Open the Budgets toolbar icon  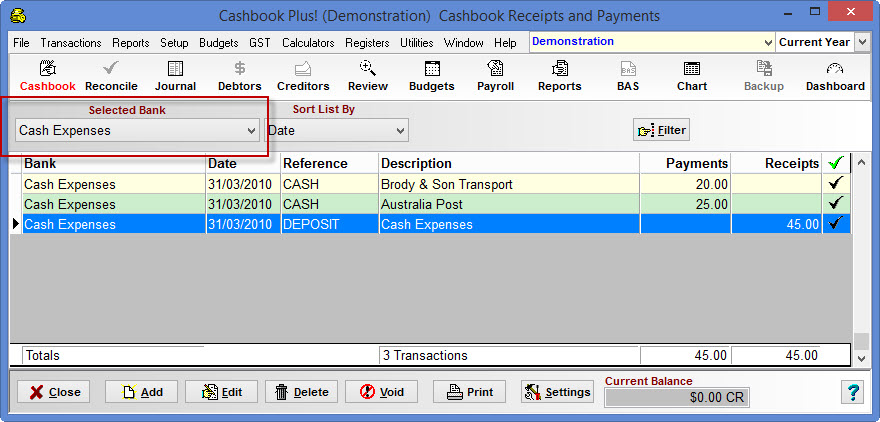click(x=432, y=77)
